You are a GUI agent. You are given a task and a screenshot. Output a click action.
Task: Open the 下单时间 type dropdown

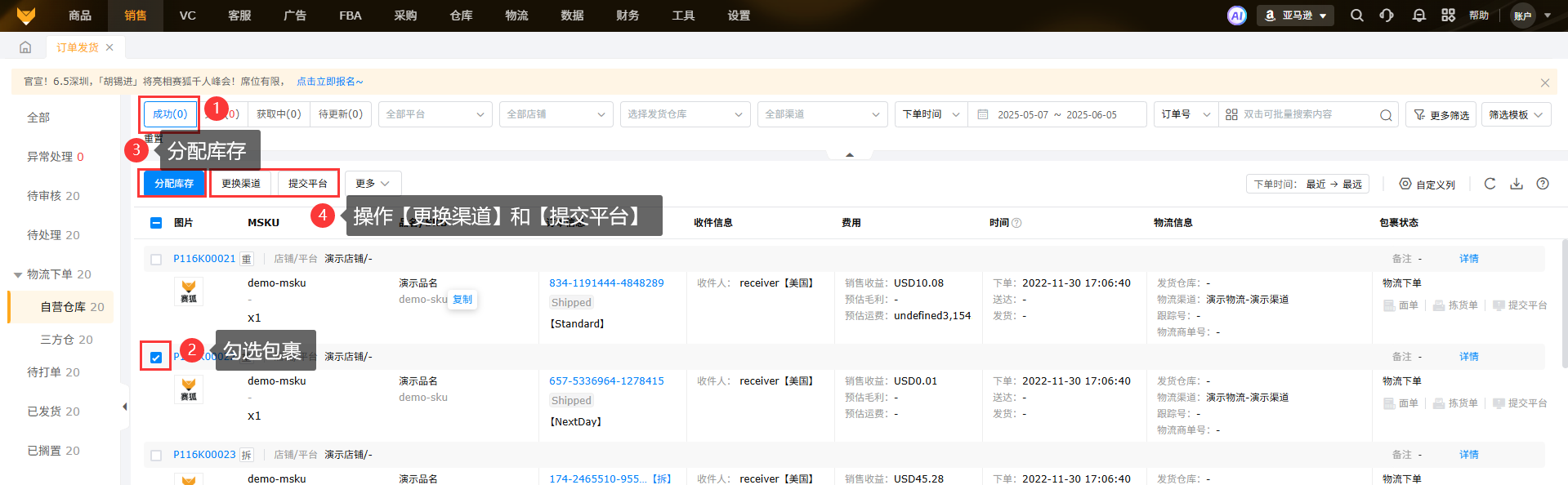931,114
